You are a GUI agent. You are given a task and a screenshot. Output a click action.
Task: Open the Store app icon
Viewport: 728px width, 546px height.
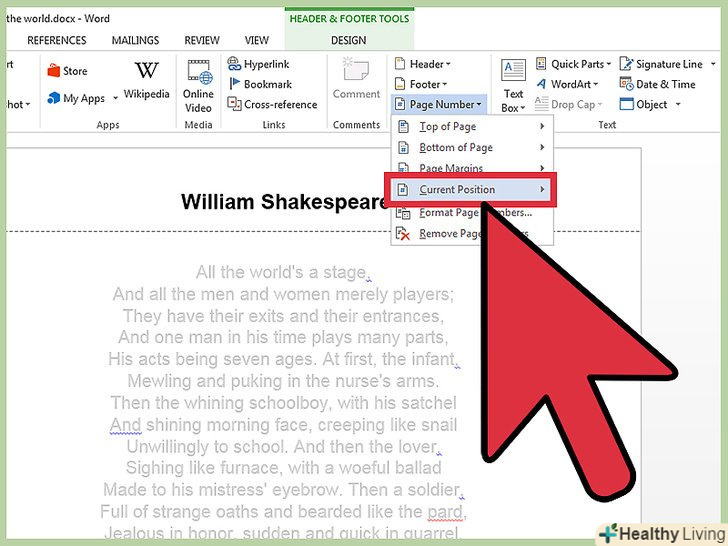53,71
